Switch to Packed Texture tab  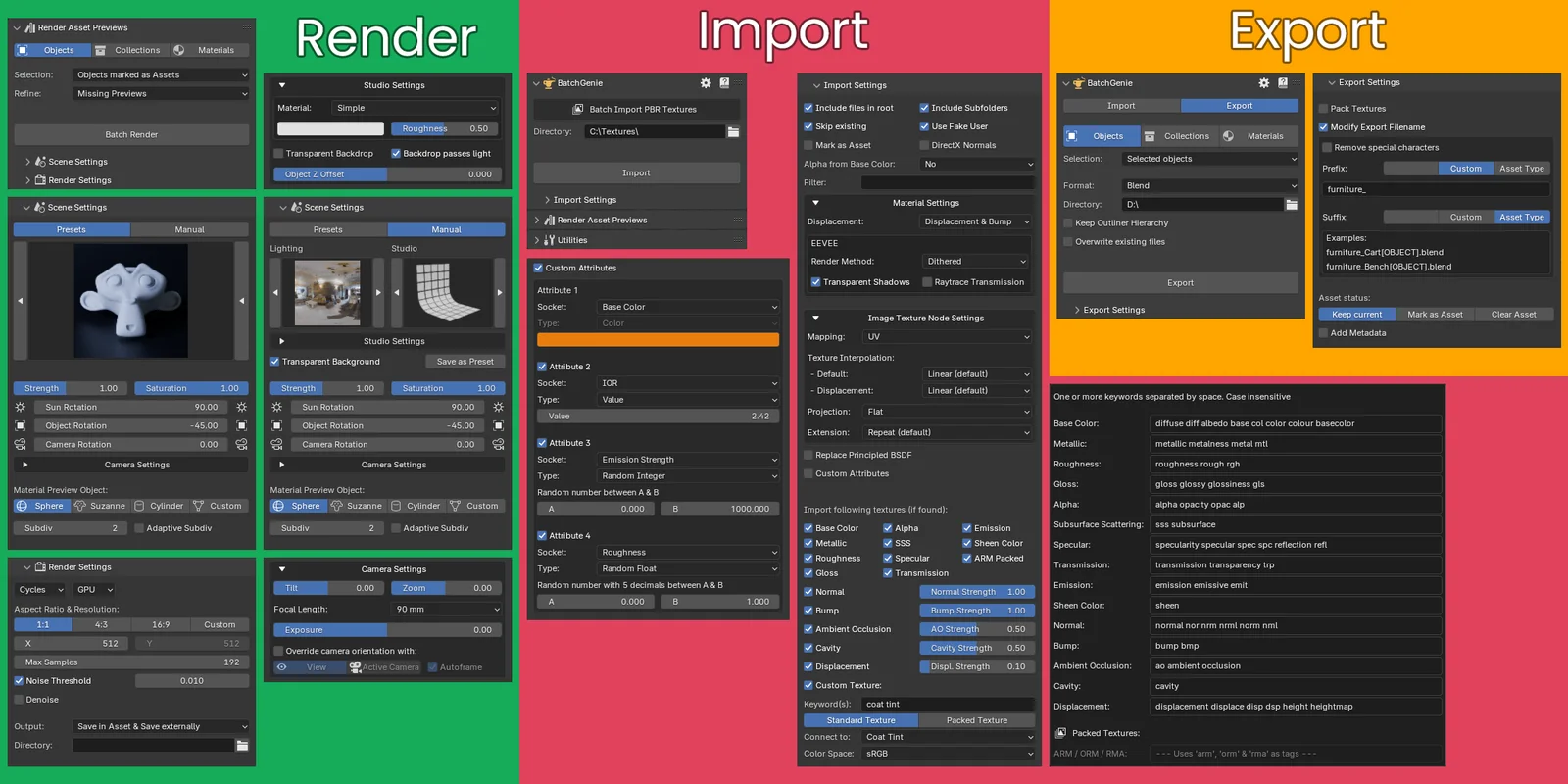[x=976, y=720]
